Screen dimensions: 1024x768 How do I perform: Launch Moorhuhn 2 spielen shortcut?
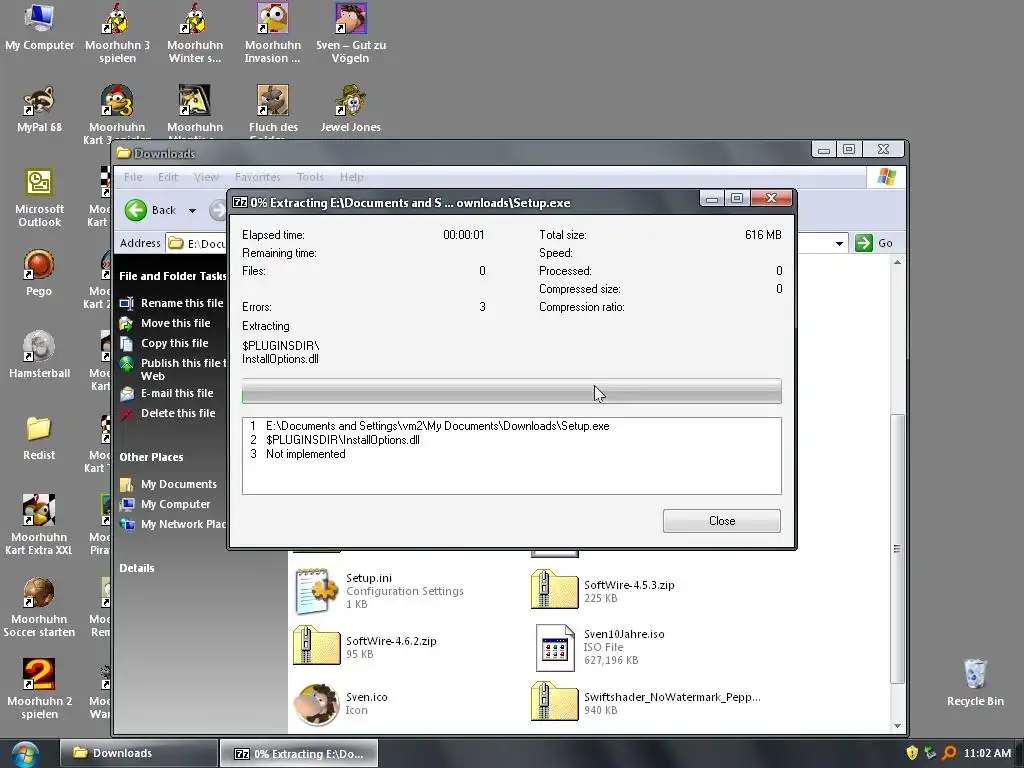(39, 689)
